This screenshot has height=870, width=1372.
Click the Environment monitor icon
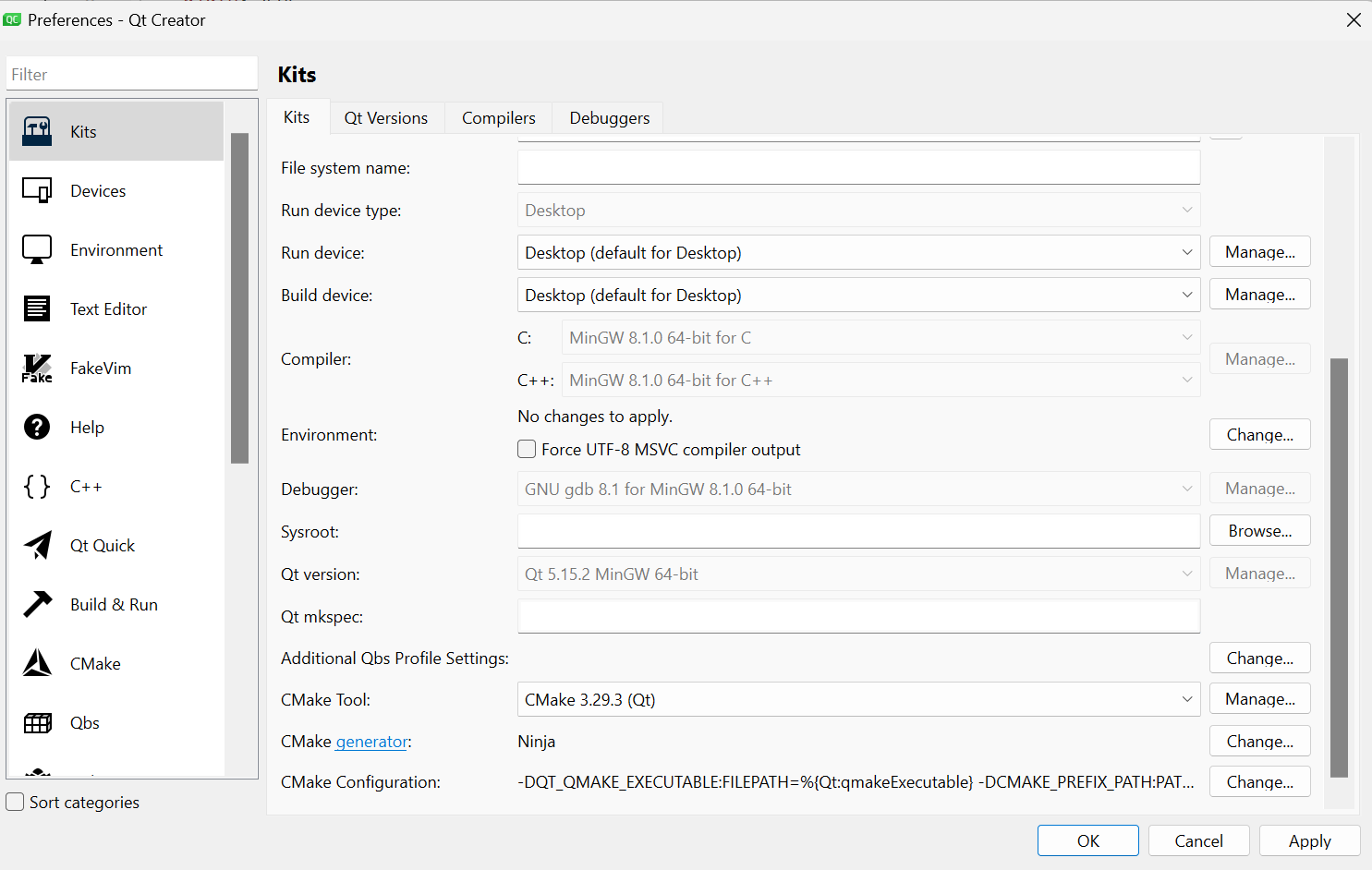(x=37, y=249)
